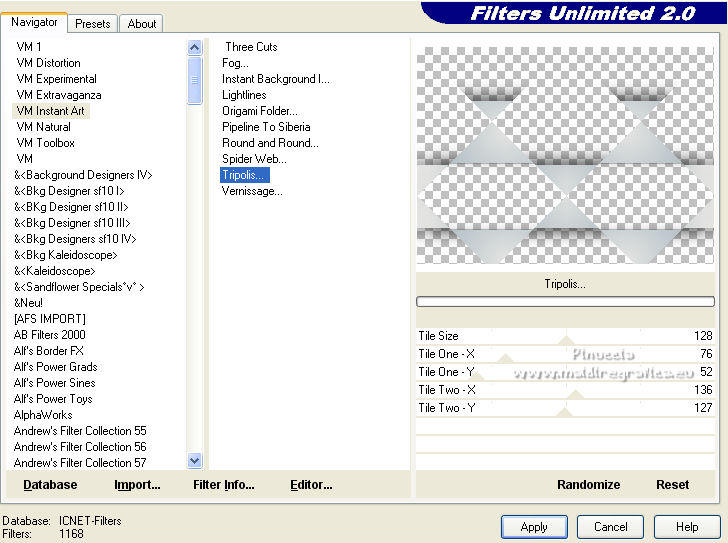728x543 pixels.
Task: Click the progress bar under Tripolis label
Action: point(565,302)
